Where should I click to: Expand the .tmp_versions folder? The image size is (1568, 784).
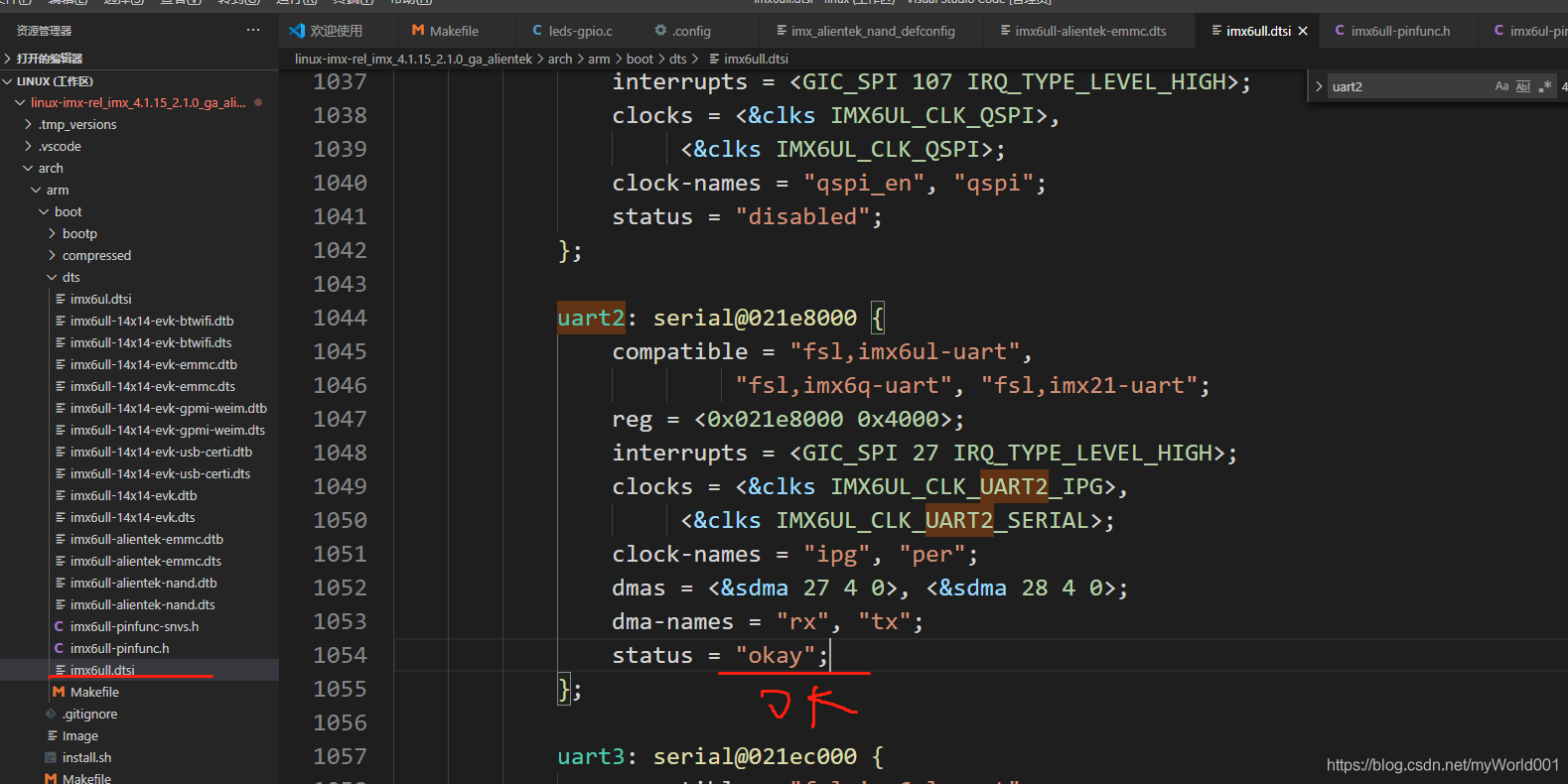(77, 124)
